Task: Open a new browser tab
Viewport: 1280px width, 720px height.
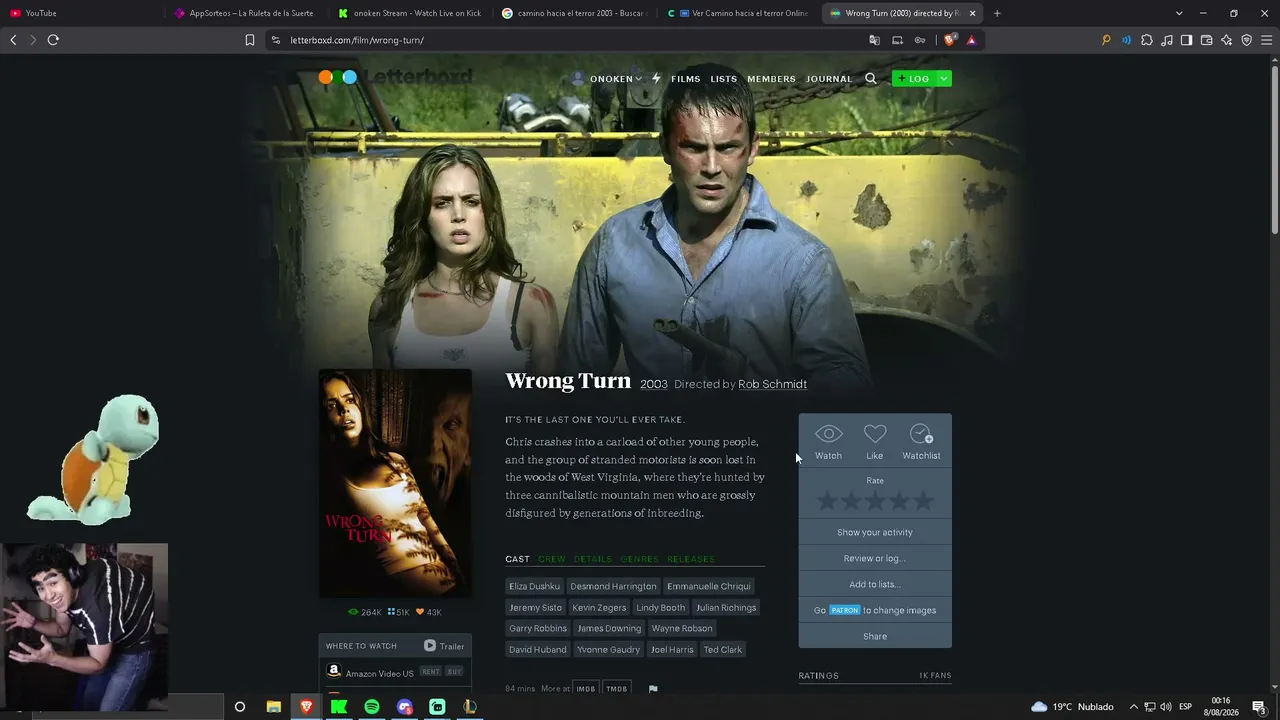Action: coord(997,13)
